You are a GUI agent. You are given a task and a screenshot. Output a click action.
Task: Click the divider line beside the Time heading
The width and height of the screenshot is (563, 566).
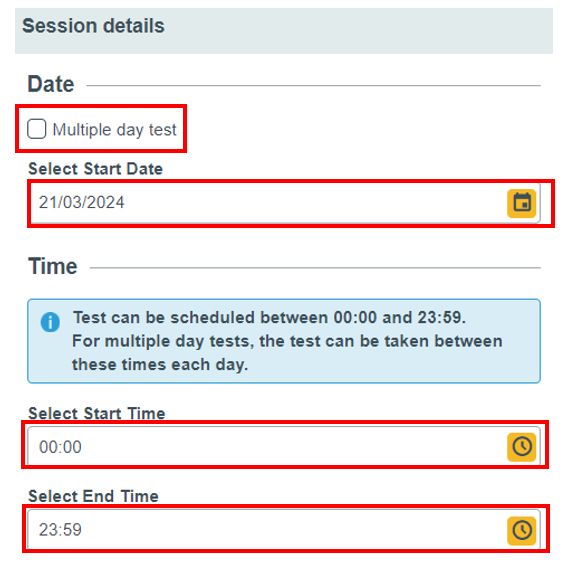[x=315, y=268]
